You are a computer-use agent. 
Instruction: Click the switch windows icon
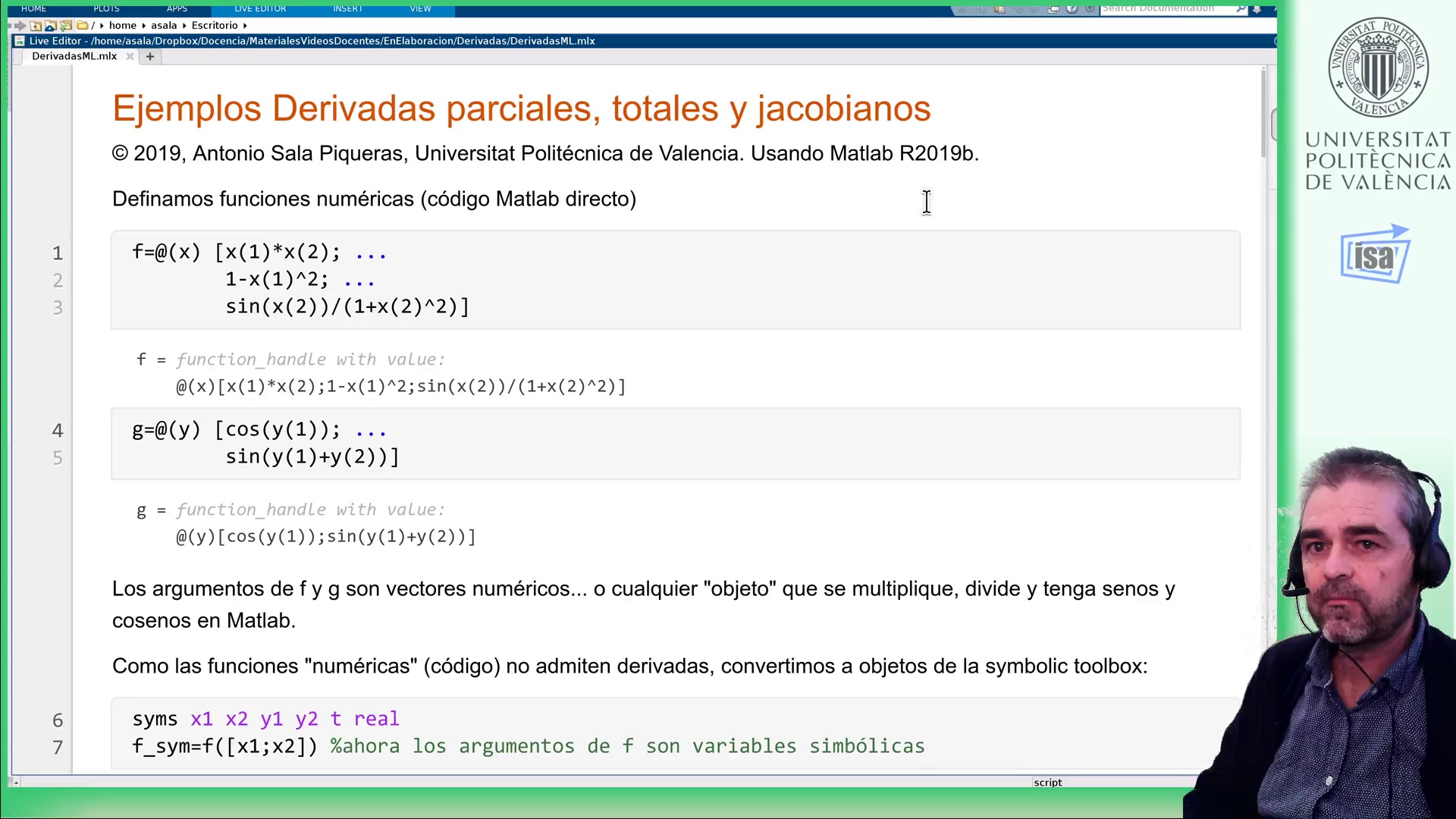click(1053, 8)
